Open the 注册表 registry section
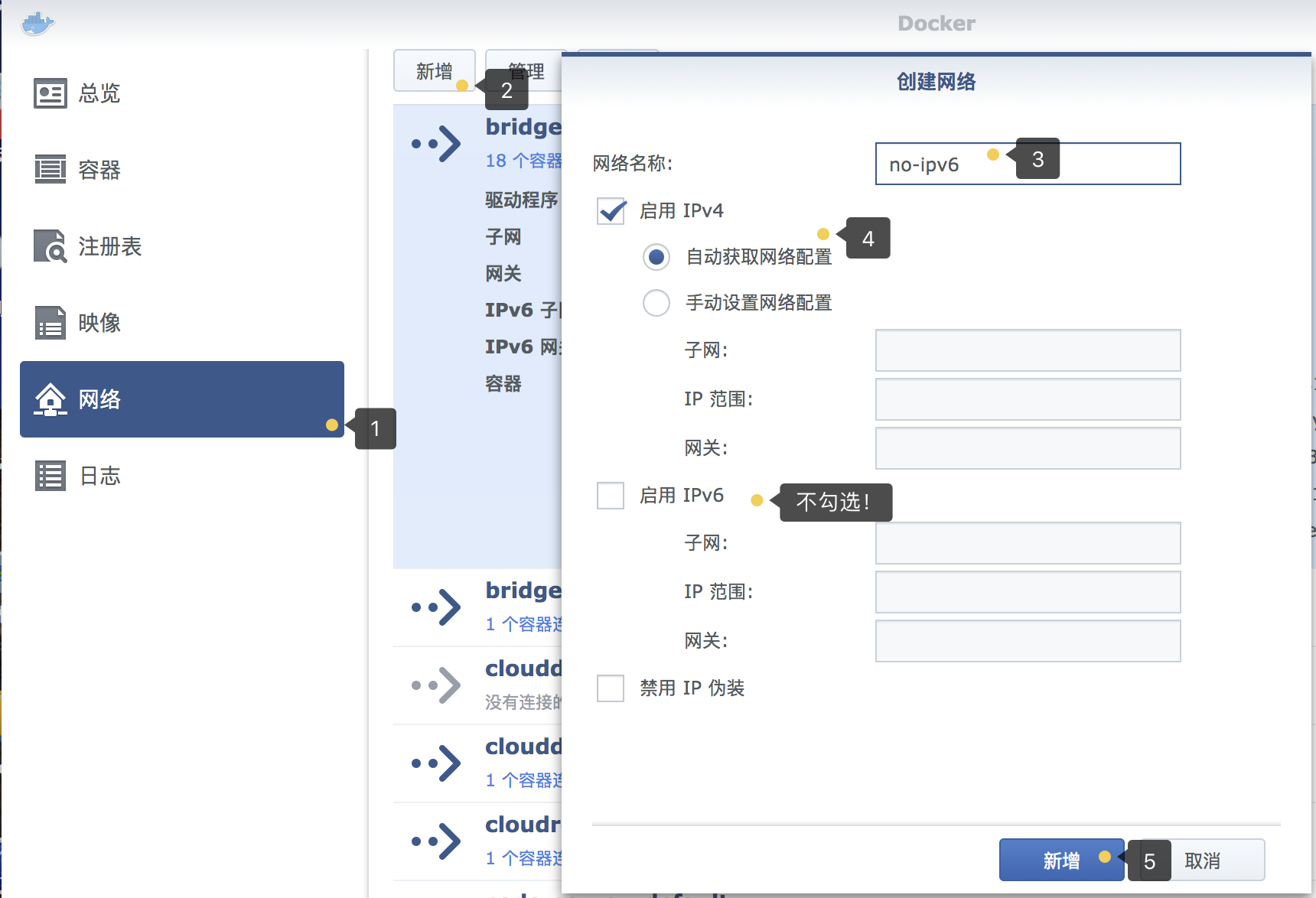 click(182, 246)
